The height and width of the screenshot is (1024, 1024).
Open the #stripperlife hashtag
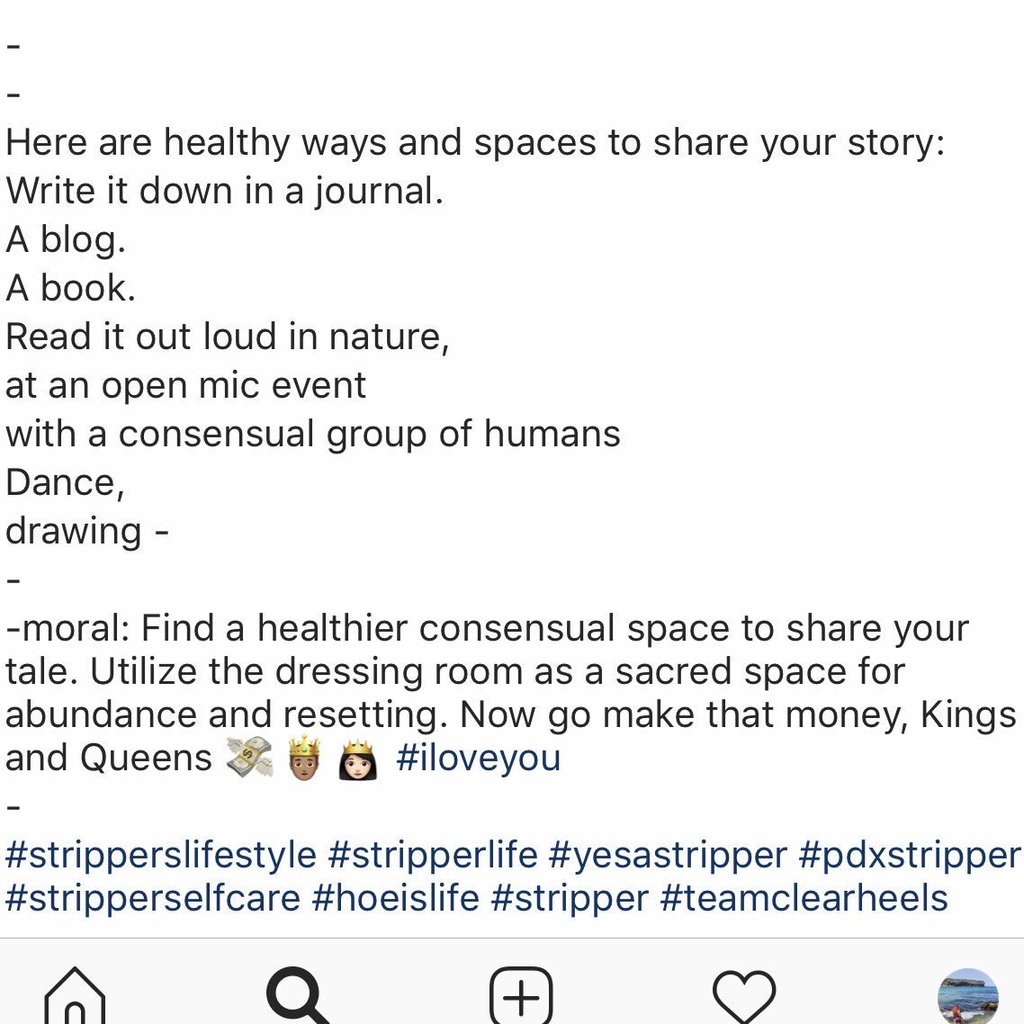pos(433,855)
